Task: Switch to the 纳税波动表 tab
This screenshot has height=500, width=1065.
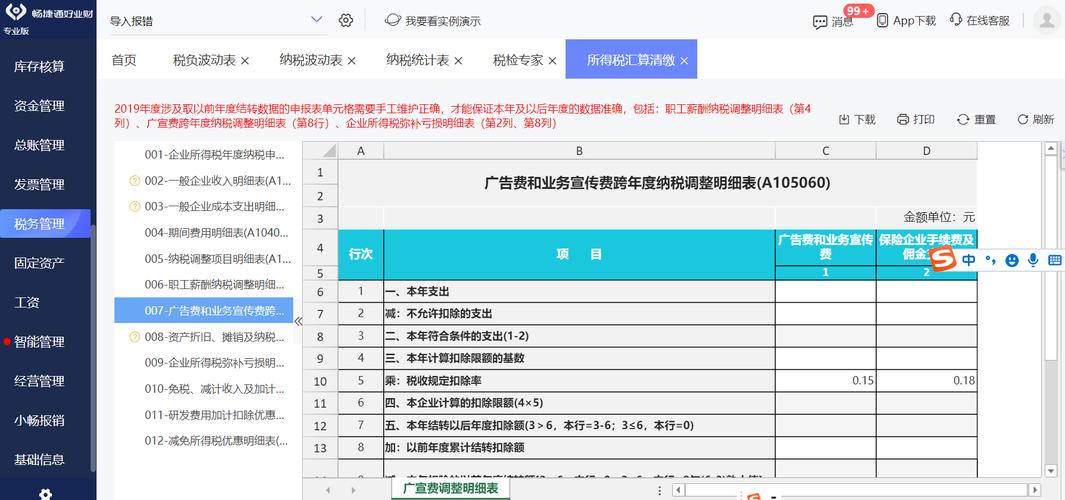Action: coord(311,60)
